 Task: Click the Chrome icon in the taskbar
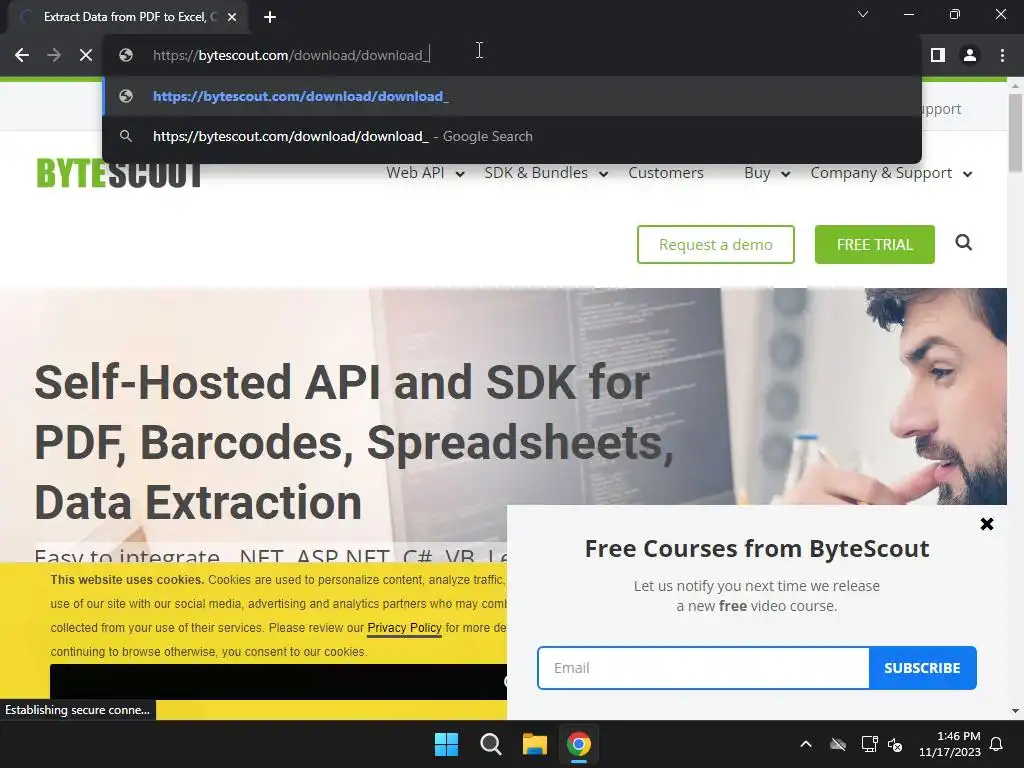click(579, 744)
